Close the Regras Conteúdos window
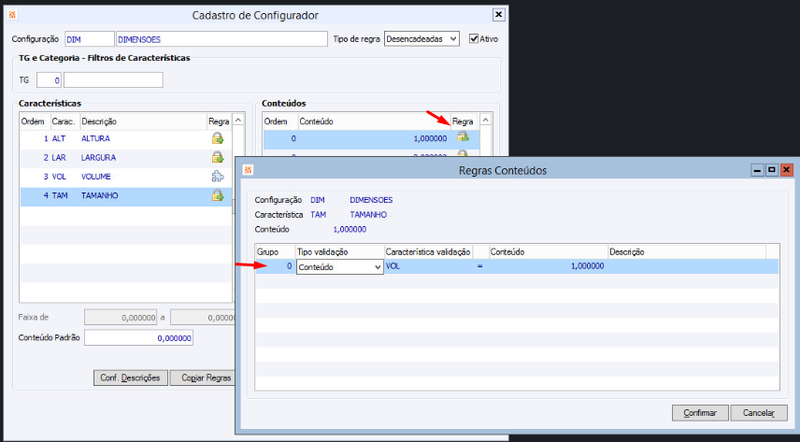The image size is (800, 442). pyautogui.click(x=787, y=170)
